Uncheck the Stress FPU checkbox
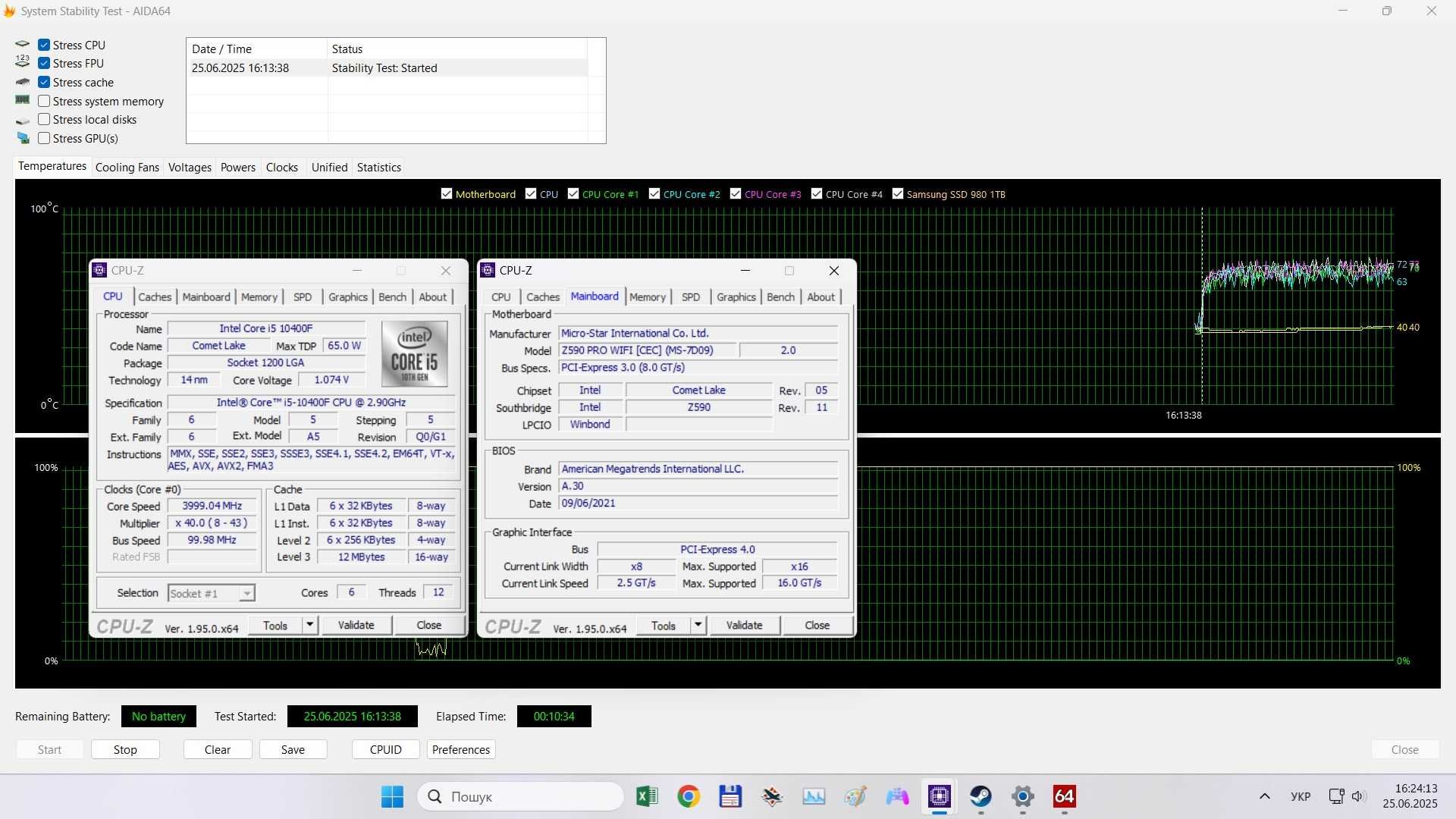 44,63
